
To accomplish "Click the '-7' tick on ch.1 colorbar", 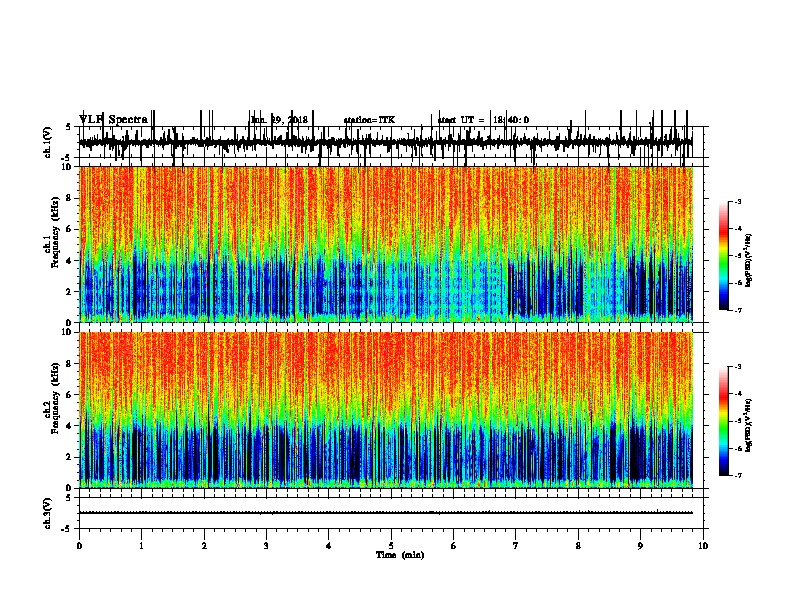I will [738, 310].
